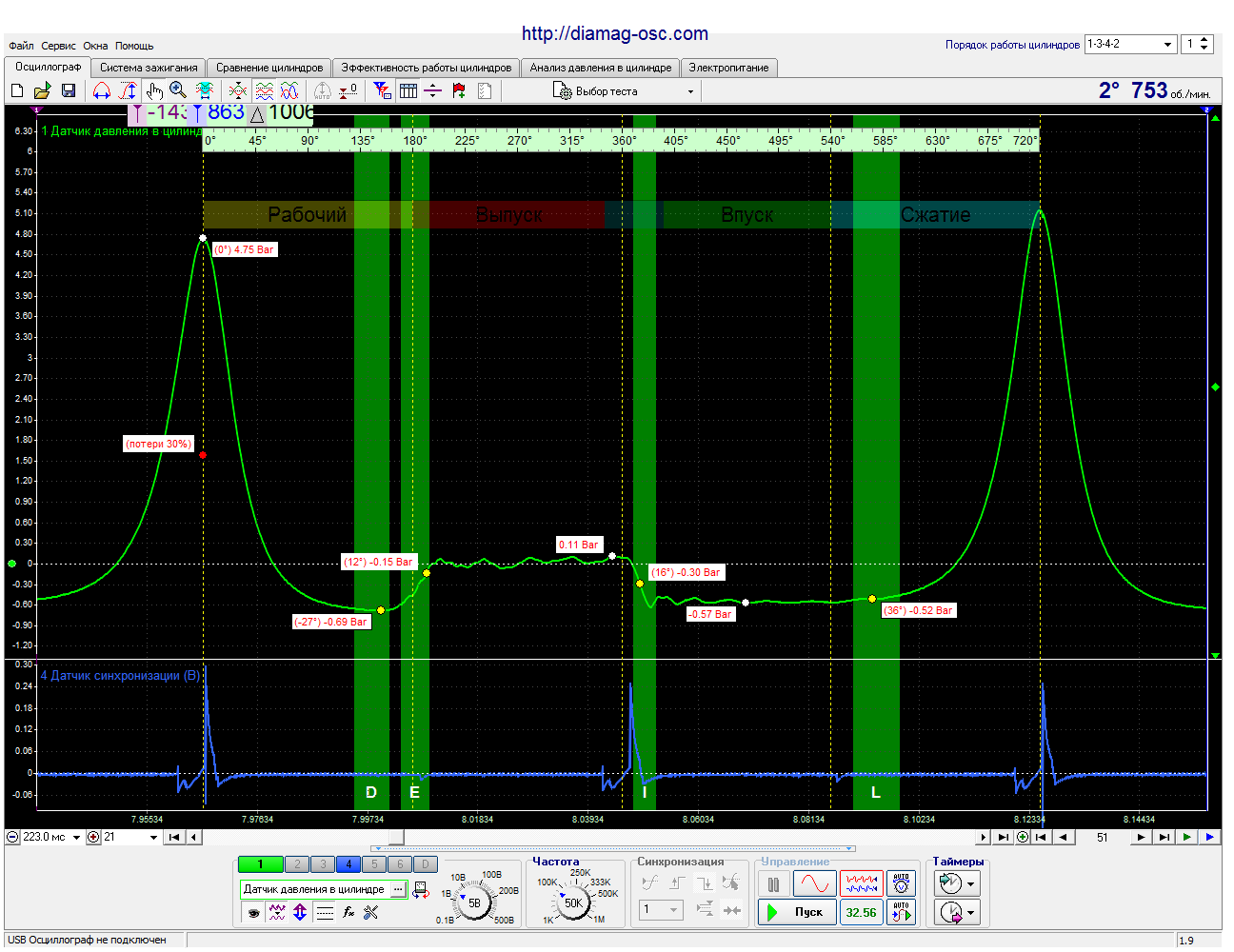The height and width of the screenshot is (952, 1234).
Task: Click the Пуск start button
Action: click(x=797, y=912)
